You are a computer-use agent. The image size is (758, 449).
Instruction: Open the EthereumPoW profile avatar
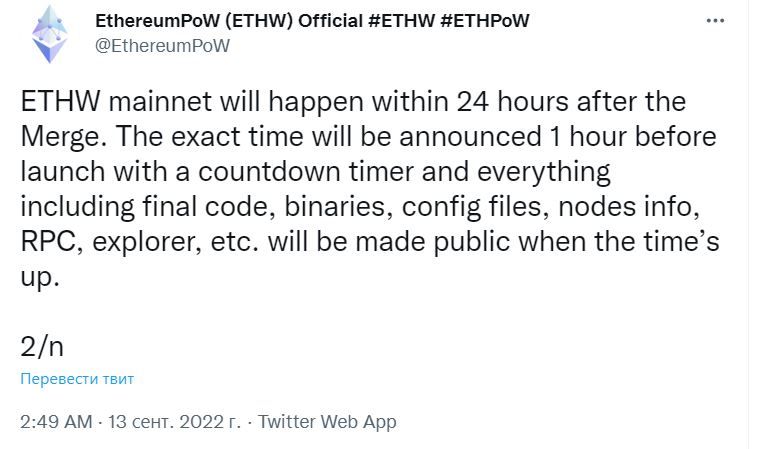click(49, 34)
